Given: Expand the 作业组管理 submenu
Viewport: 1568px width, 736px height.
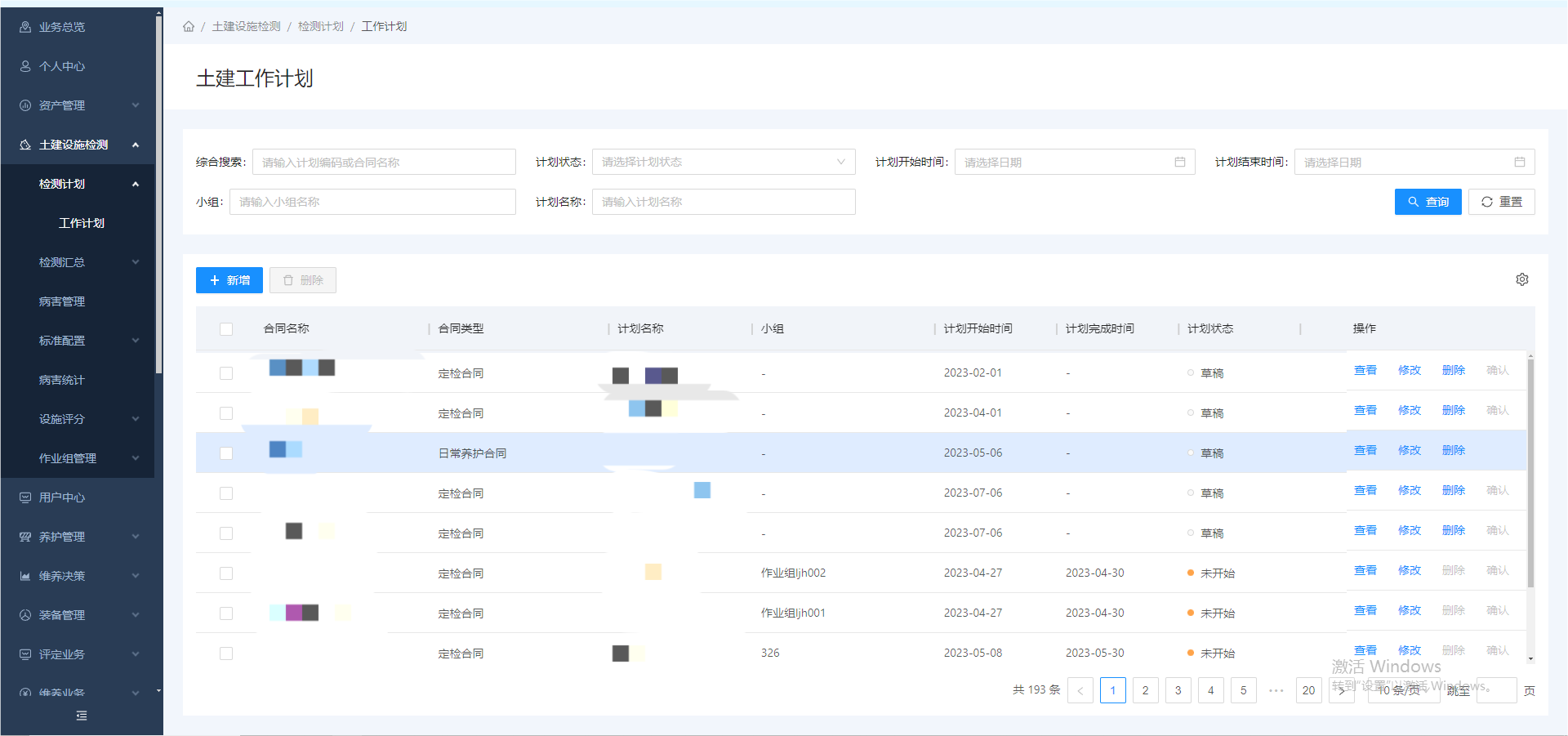Looking at the screenshot, I should click(x=136, y=458).
